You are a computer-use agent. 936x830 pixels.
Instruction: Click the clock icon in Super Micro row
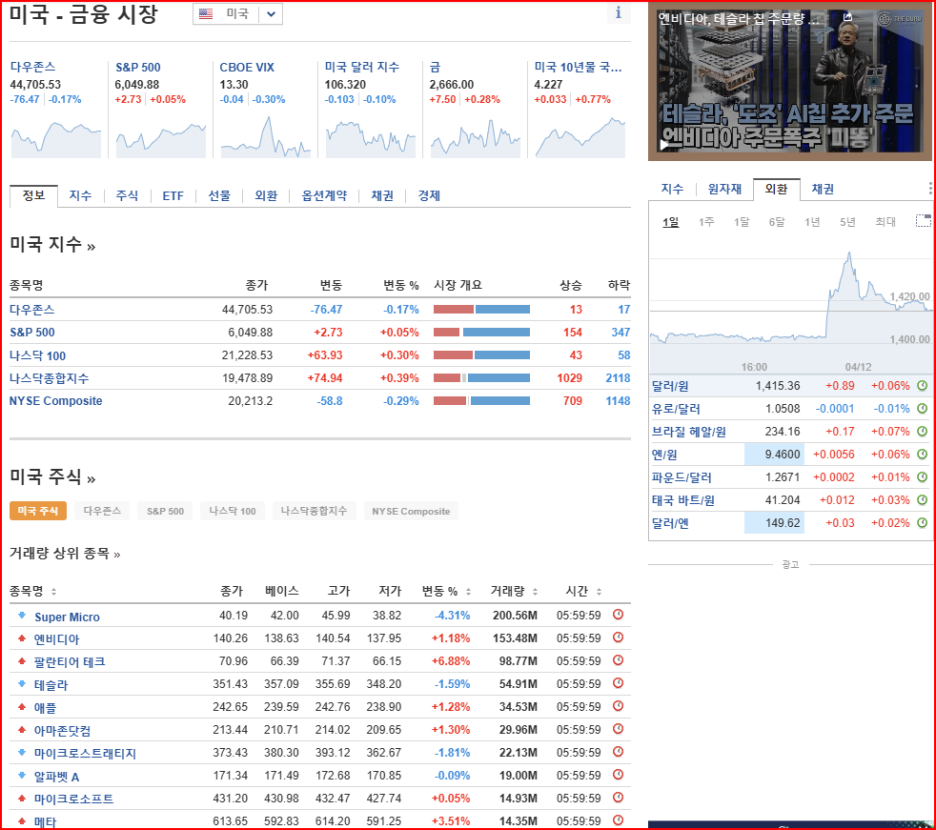618,614
